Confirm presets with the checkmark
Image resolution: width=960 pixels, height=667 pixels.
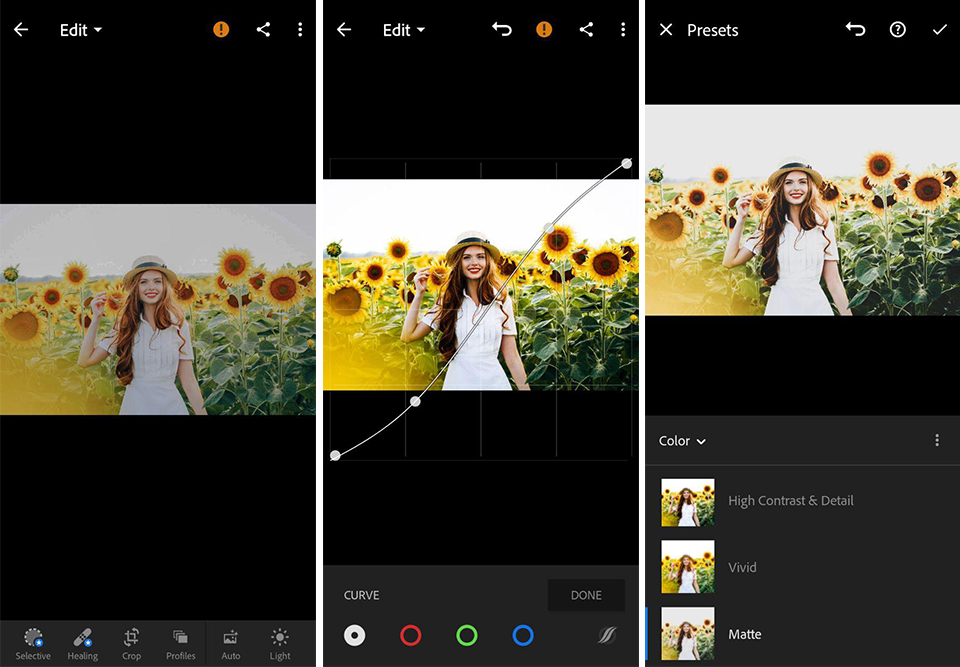939,30
